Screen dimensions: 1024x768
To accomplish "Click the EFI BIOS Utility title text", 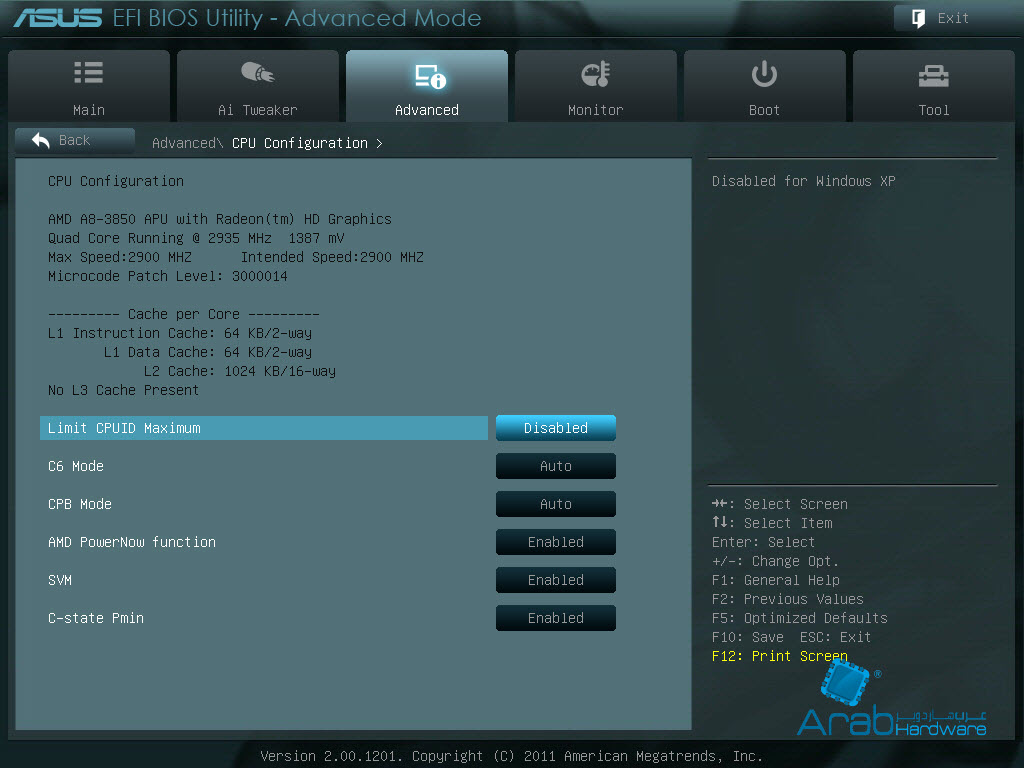I will tap(297, 18).
